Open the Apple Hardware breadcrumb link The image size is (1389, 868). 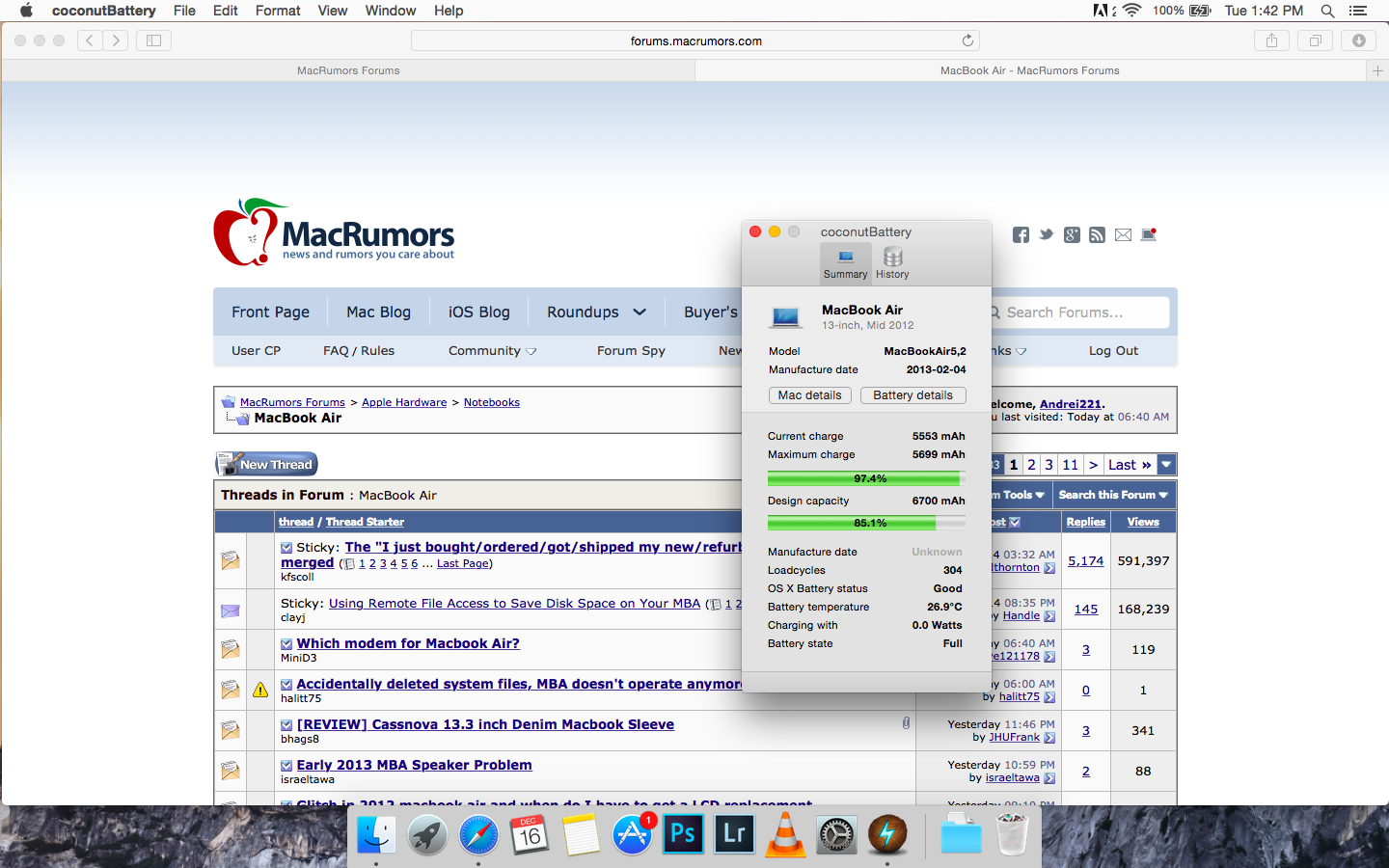[404, 402]
